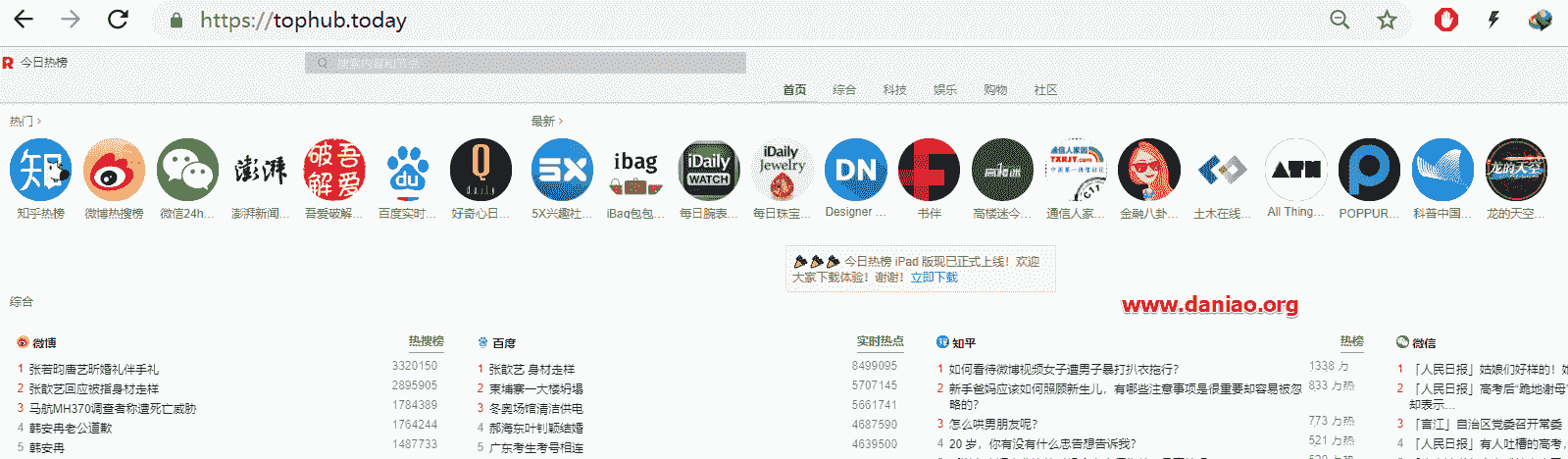Click the site search input field

coord(526,63)
